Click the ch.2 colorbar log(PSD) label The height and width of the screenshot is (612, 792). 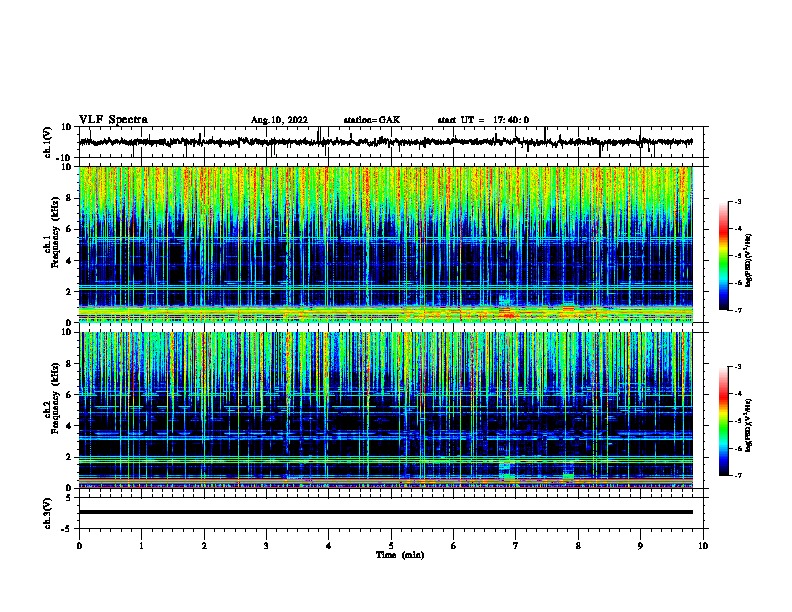pos(749,425)
